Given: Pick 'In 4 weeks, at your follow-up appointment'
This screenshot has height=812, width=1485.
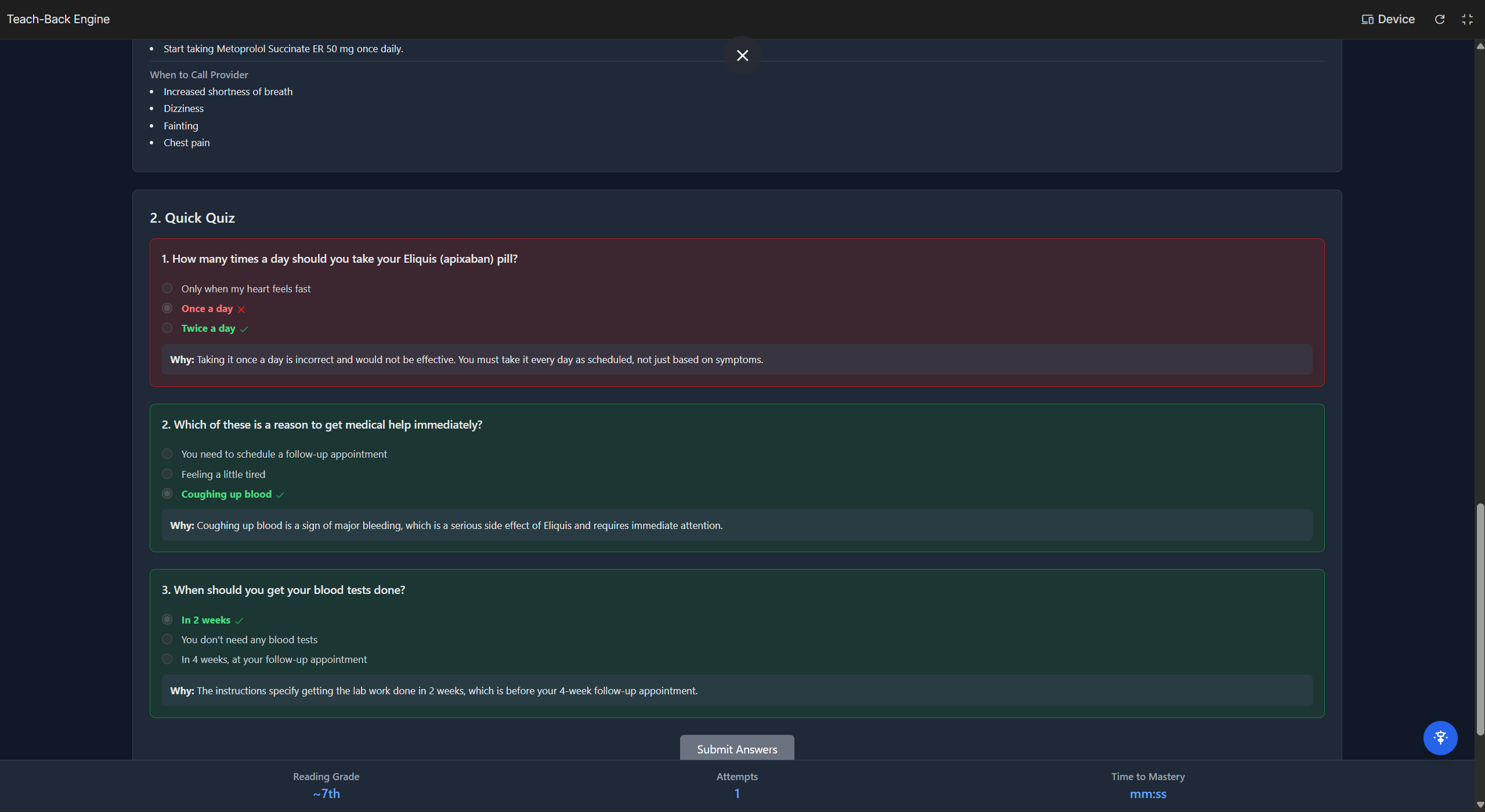Looking at the screenshot, I should [167, 659].
